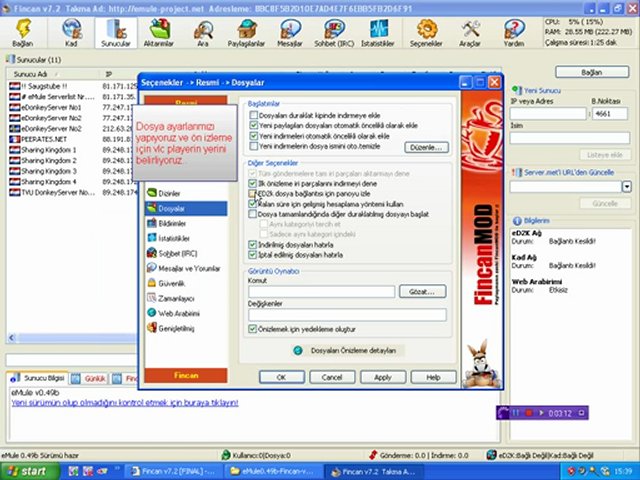640x480 pixels.
Task: Click the Gözat browse button
Action: 422,291
